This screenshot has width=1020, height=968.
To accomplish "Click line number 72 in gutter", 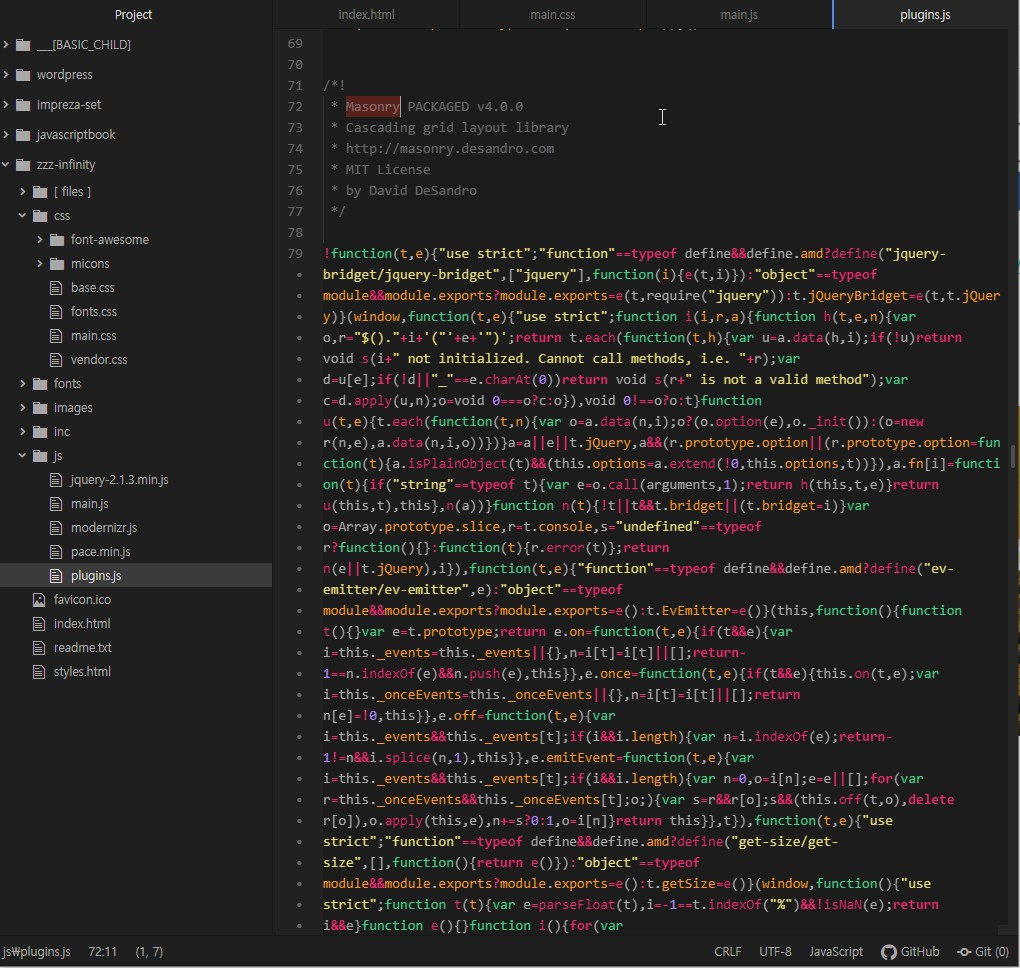I will pyautogui.click(x=295, y=107).
